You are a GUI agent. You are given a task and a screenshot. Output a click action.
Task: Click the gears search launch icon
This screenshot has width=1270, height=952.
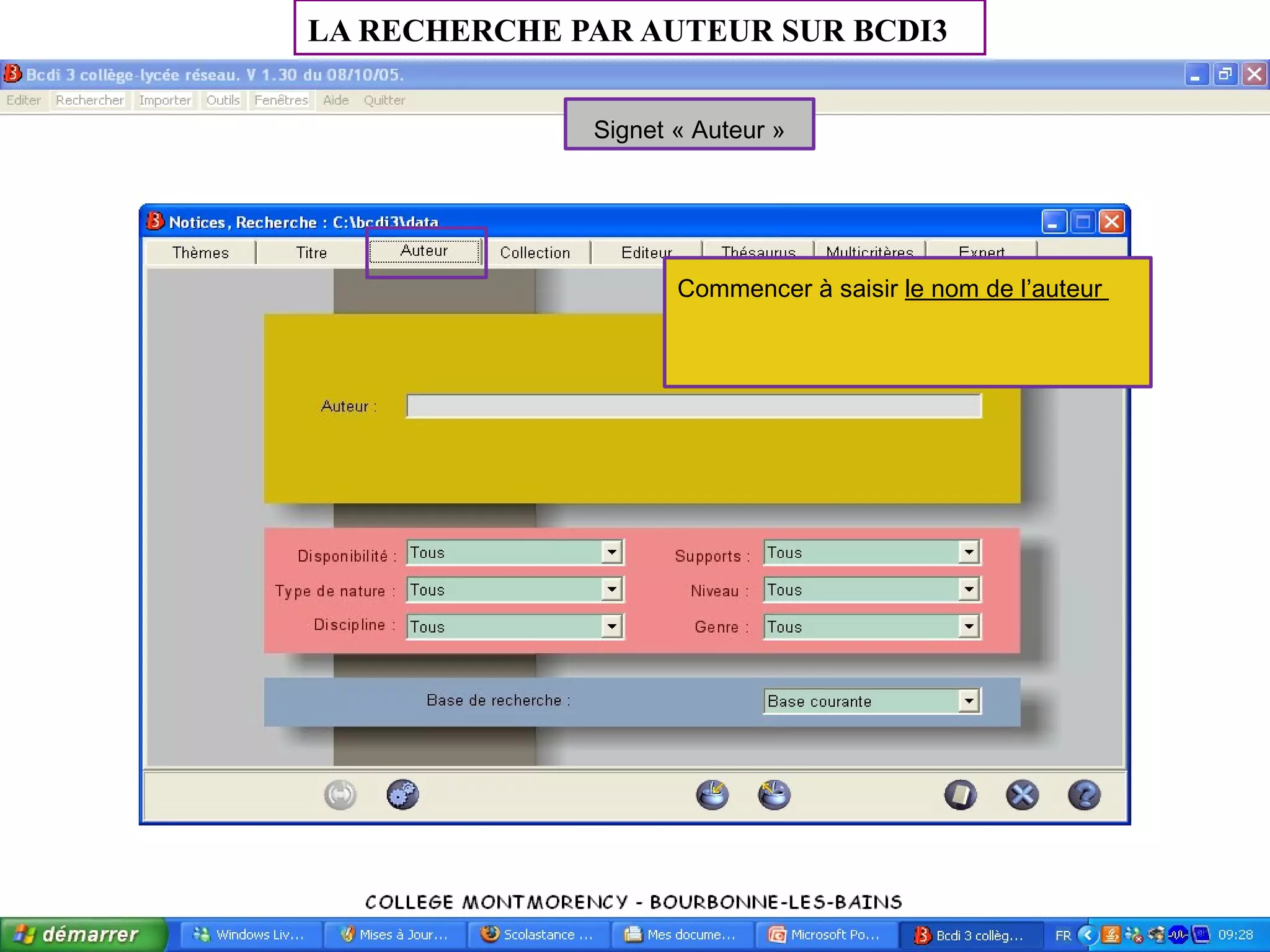[402, 795]
